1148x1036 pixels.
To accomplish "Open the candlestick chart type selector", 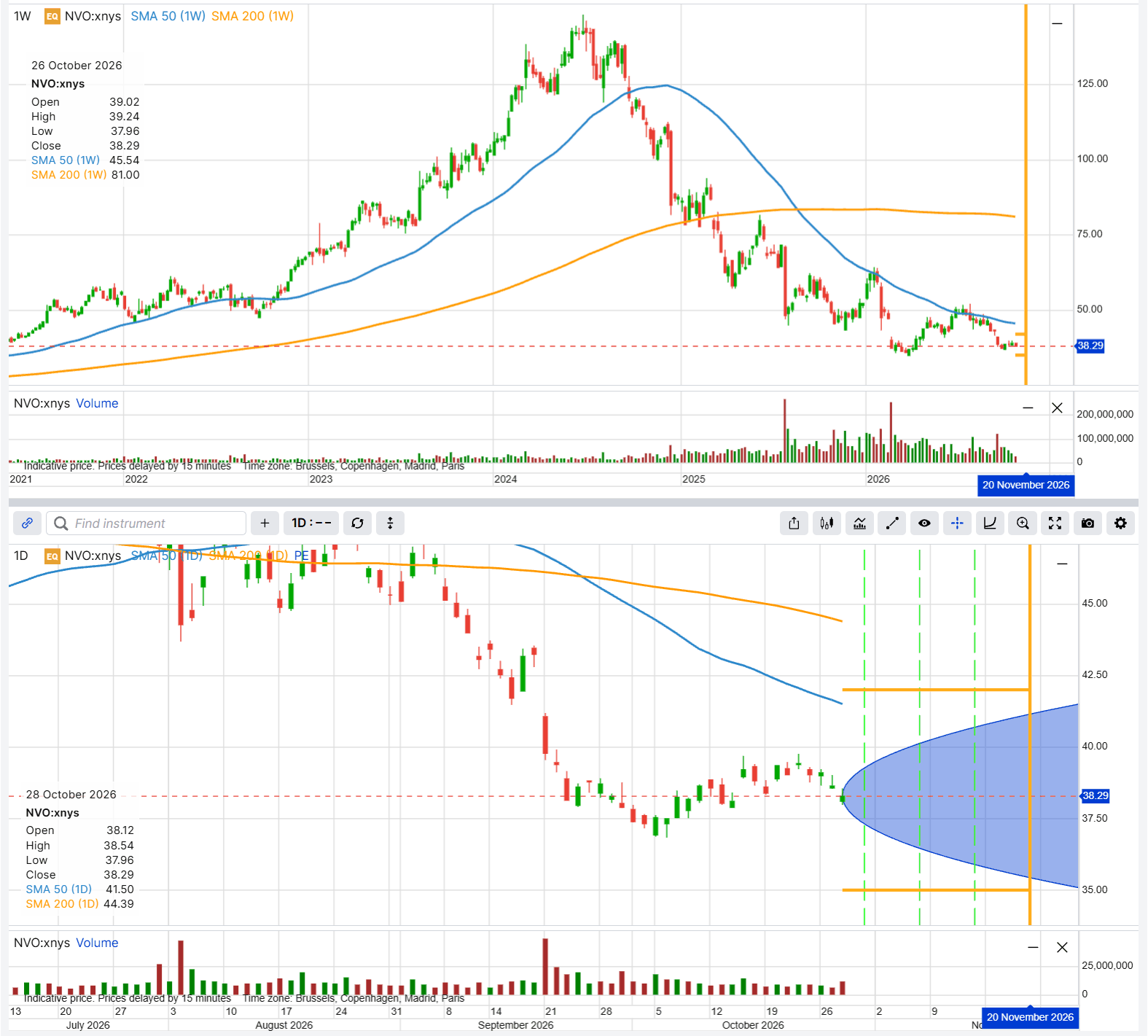I will coord(827,523).
